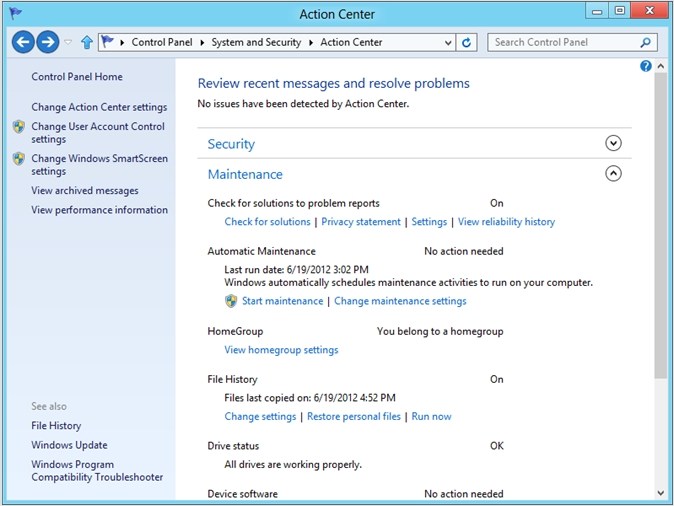Click 'No issues have been detected' text
Screen dimensions: 674x506
[x=303, y=104]
